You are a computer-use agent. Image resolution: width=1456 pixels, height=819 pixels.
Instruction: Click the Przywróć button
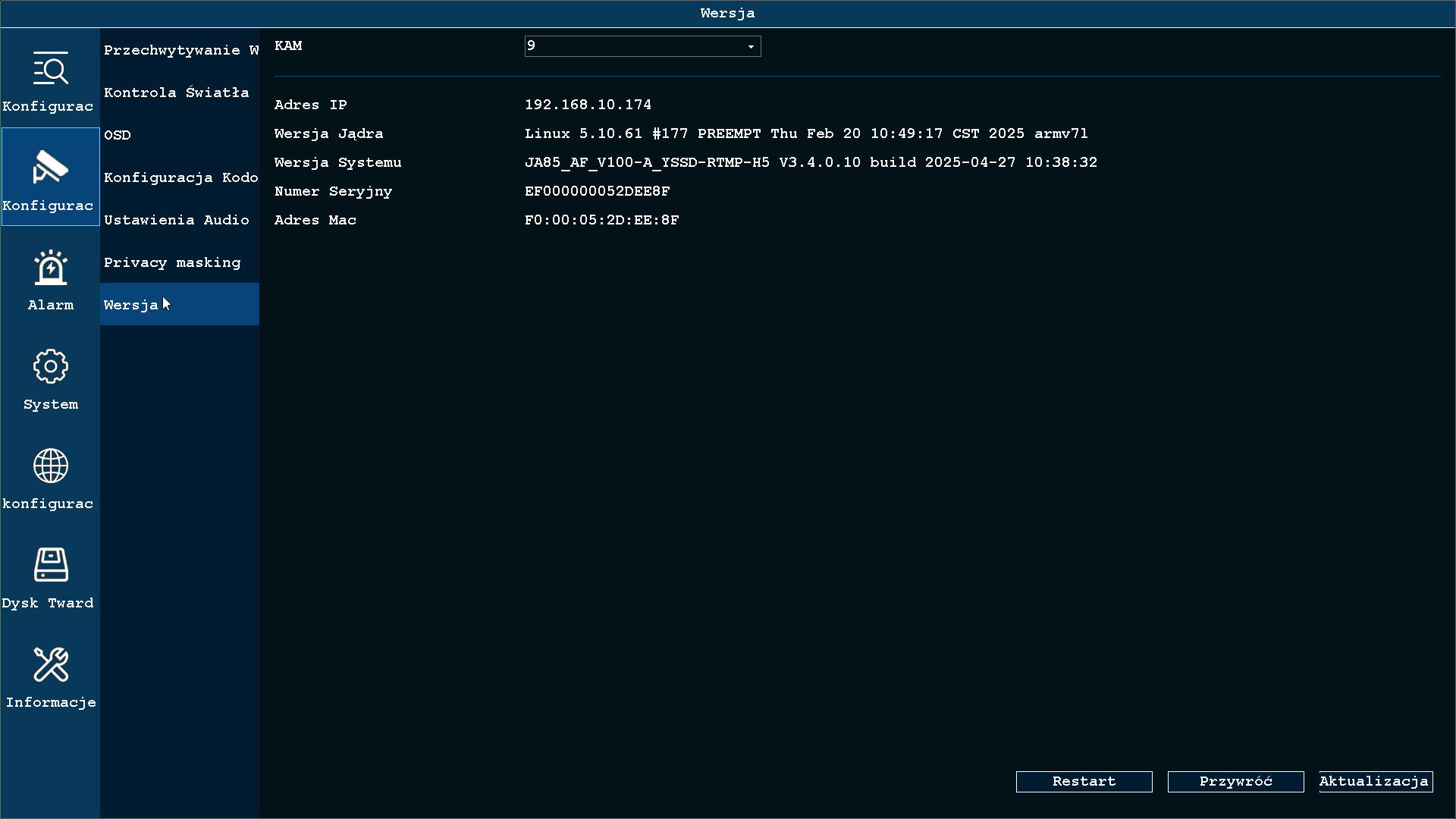tap(1235, 782)
